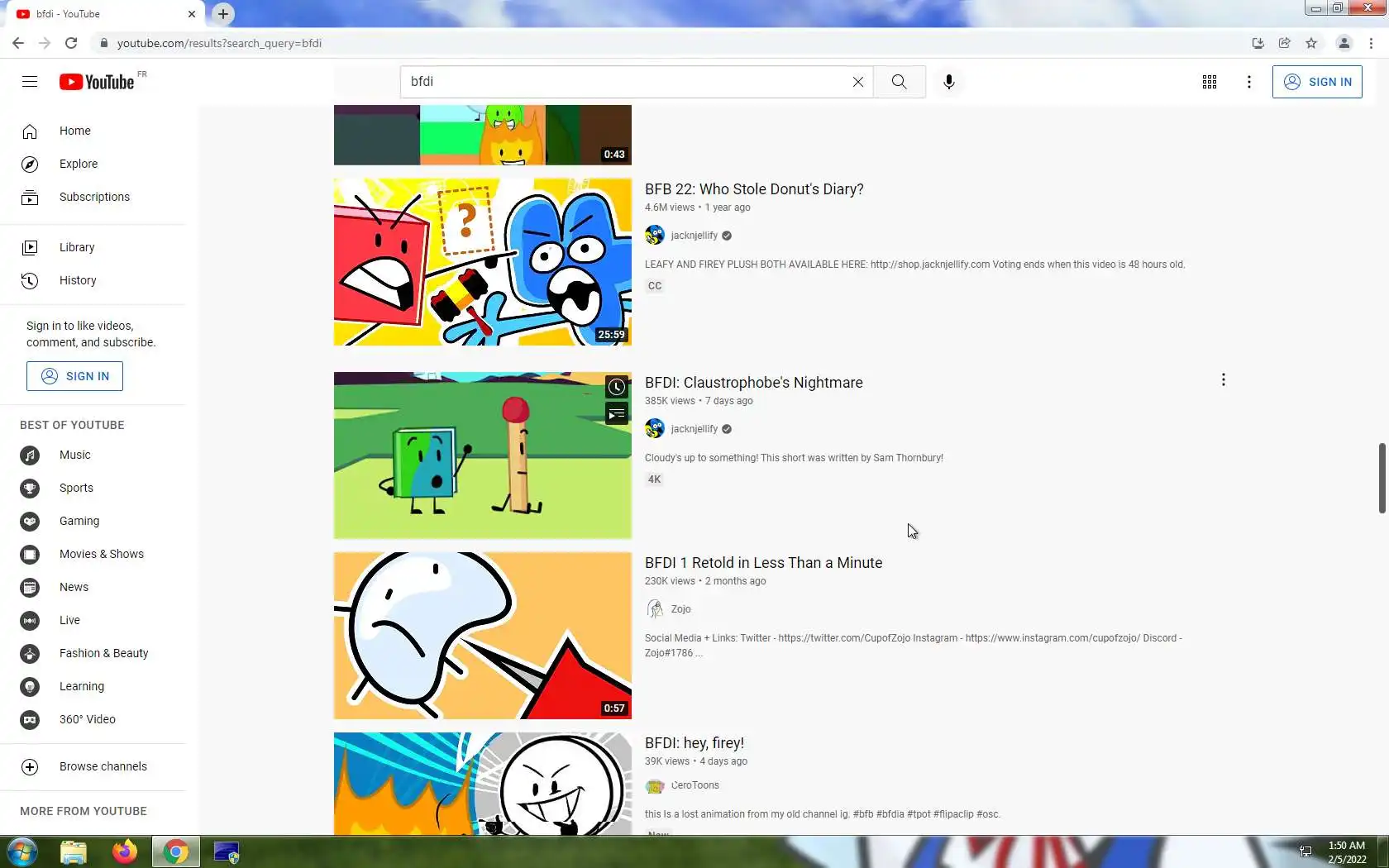Open File Explorer from the taskbar
This screenshot has width=1389, height=868.
[x=74, y=851]
